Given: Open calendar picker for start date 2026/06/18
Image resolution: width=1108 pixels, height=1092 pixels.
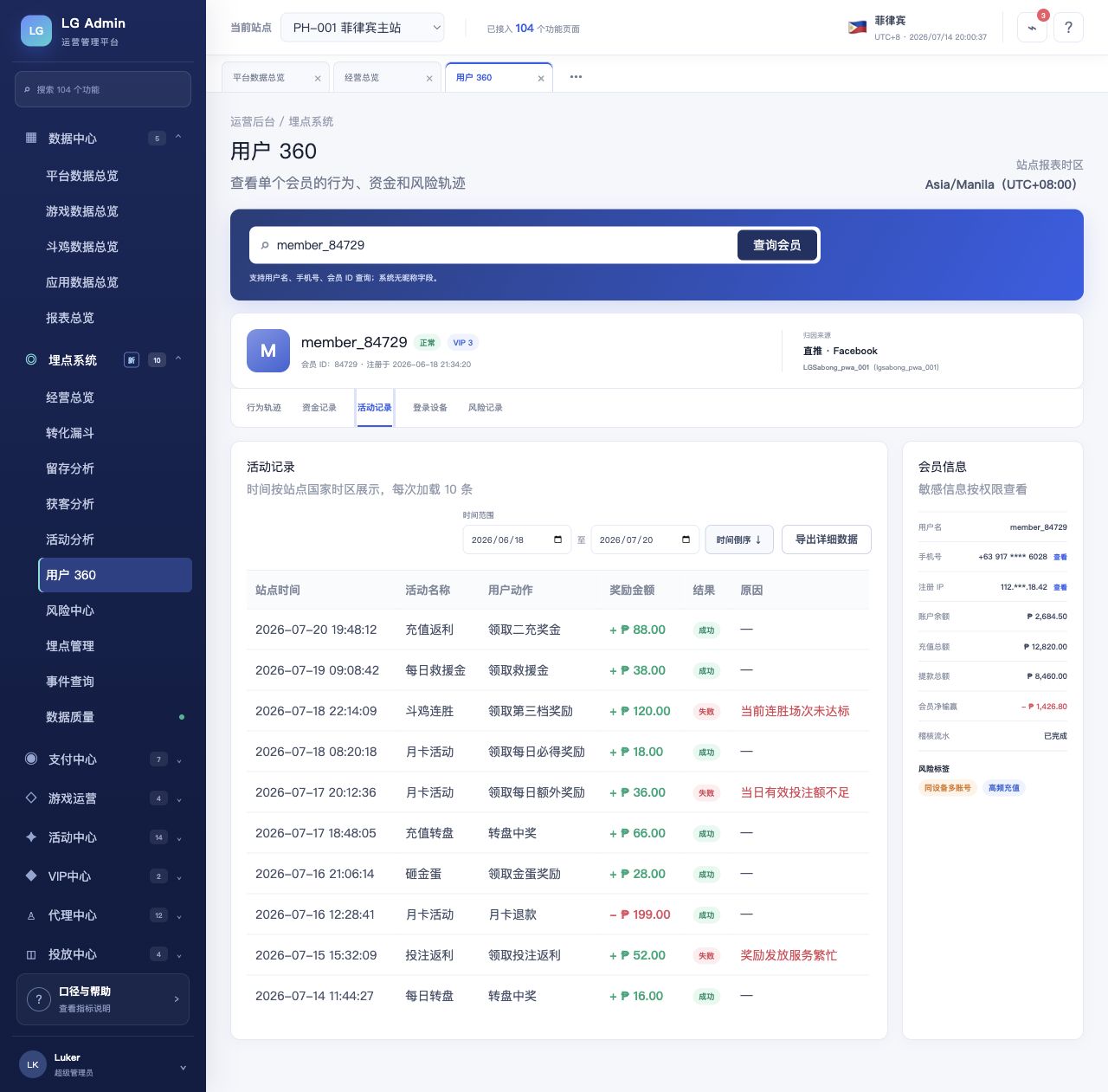Looking at the screenshot, I should [558, 540].
